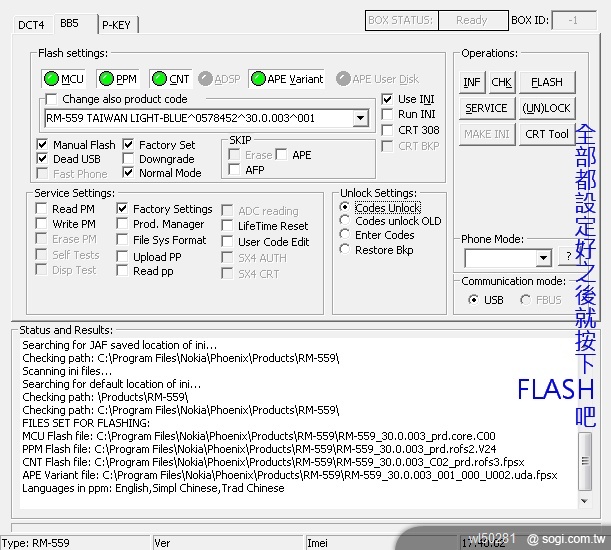Toggle the Dead USB checkbox
The image size is (611, 550).
[x=43, y=159]
